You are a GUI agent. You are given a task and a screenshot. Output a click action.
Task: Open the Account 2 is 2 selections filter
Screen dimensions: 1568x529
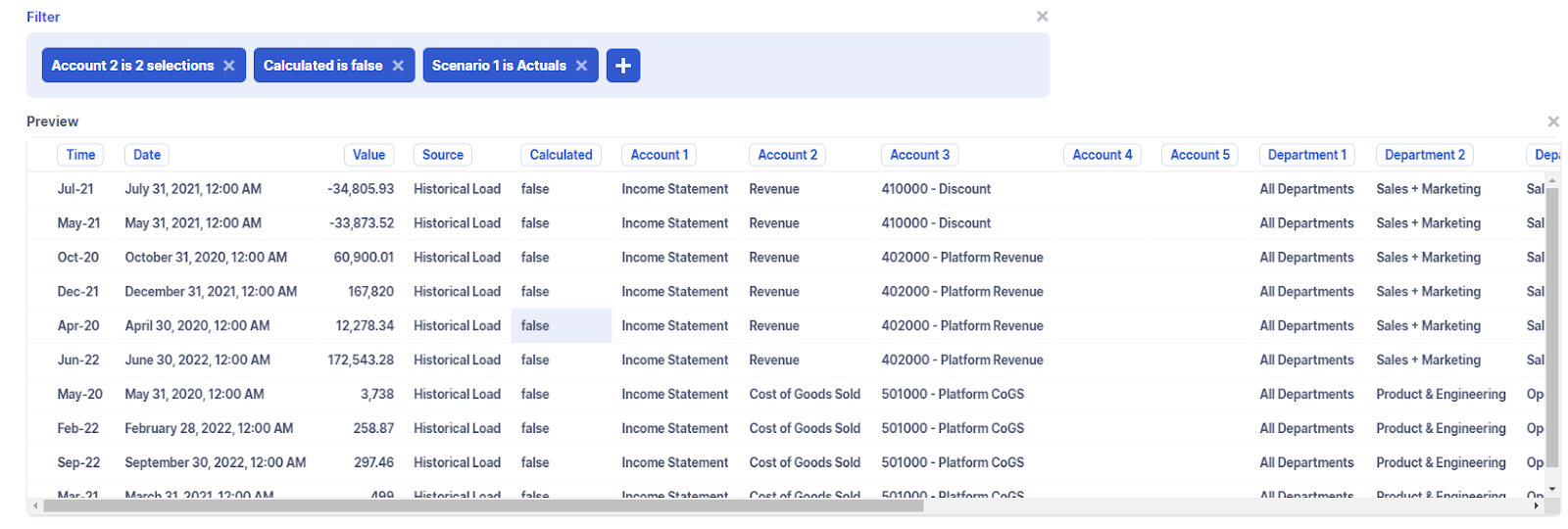coord(132,66)
